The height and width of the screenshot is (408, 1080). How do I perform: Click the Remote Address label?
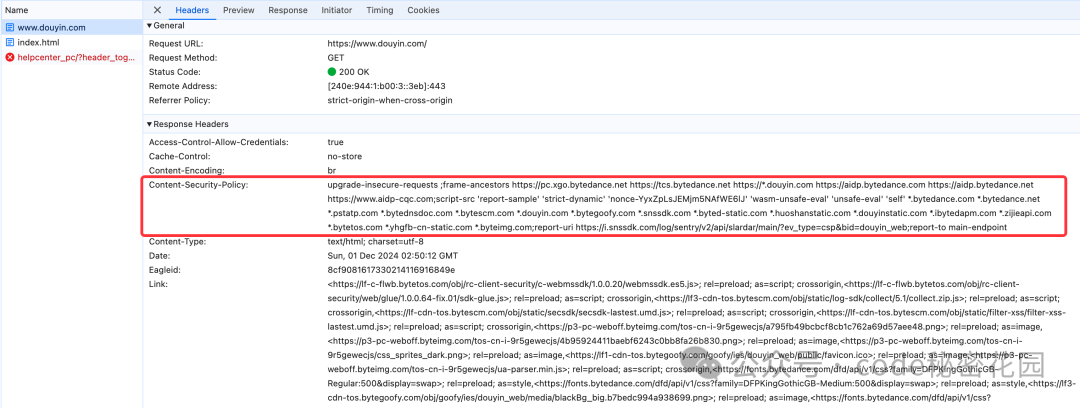[183, 86]
